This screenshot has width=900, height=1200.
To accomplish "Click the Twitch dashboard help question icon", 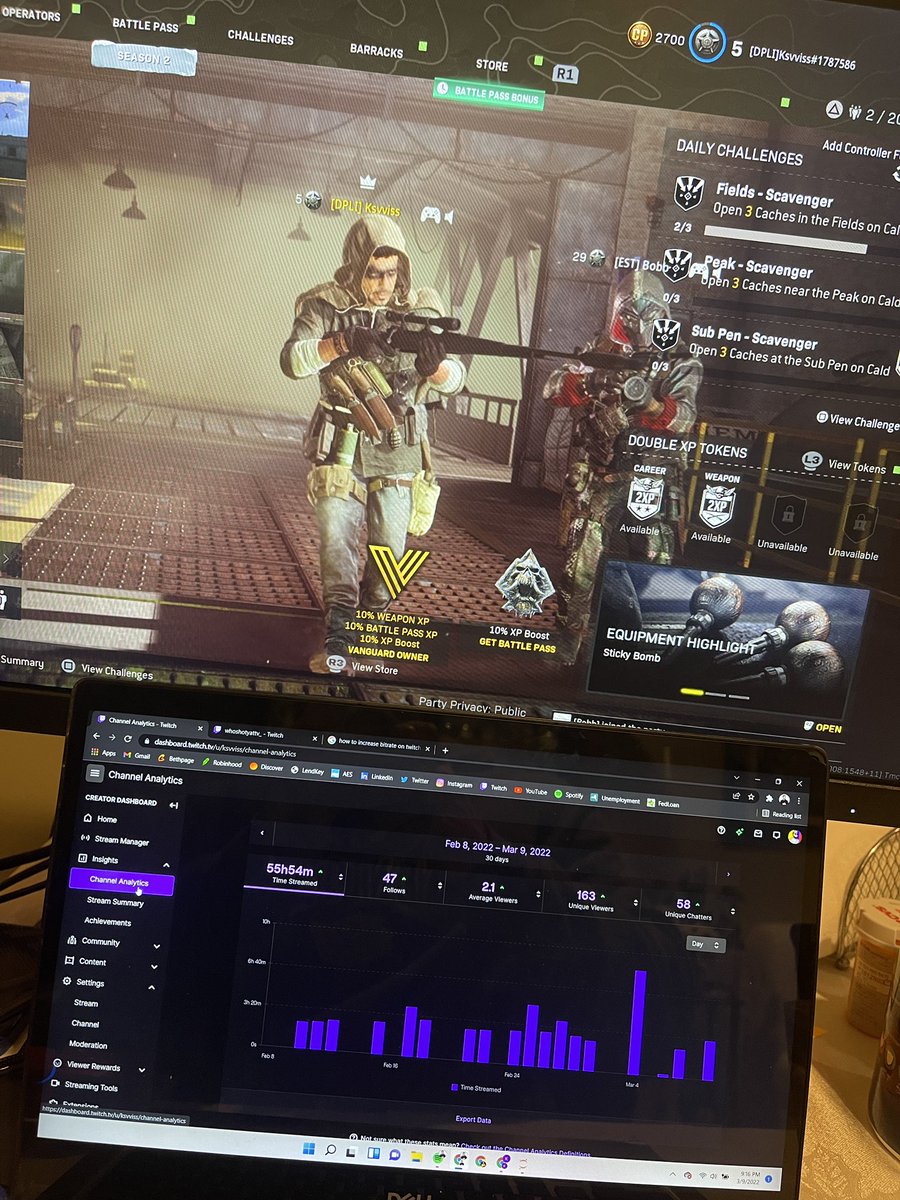I will [x=721, y=830].
